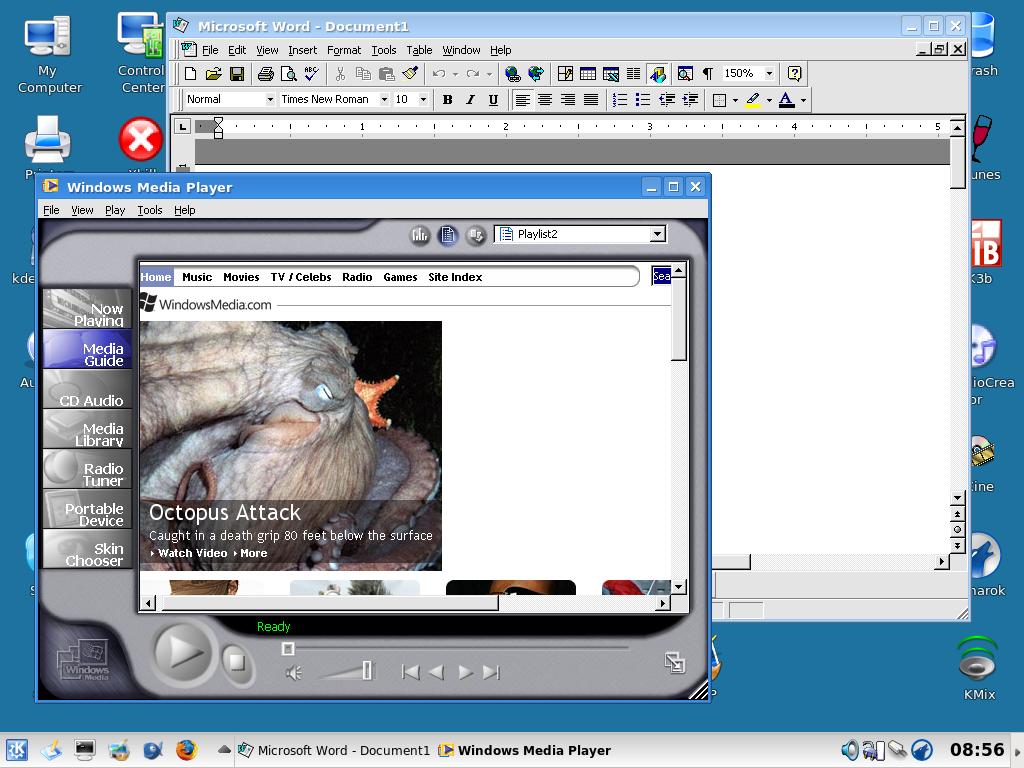
Task: Run Spelling and Grammar check in Word
Action: tap(312, 74)
